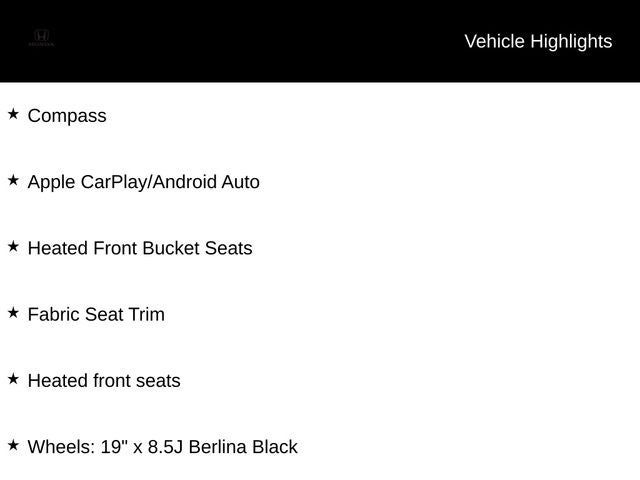Viewport: 640px width, 480px height.
Task: Click the HONDA wordmark under the logo
Action: (41, 44)
